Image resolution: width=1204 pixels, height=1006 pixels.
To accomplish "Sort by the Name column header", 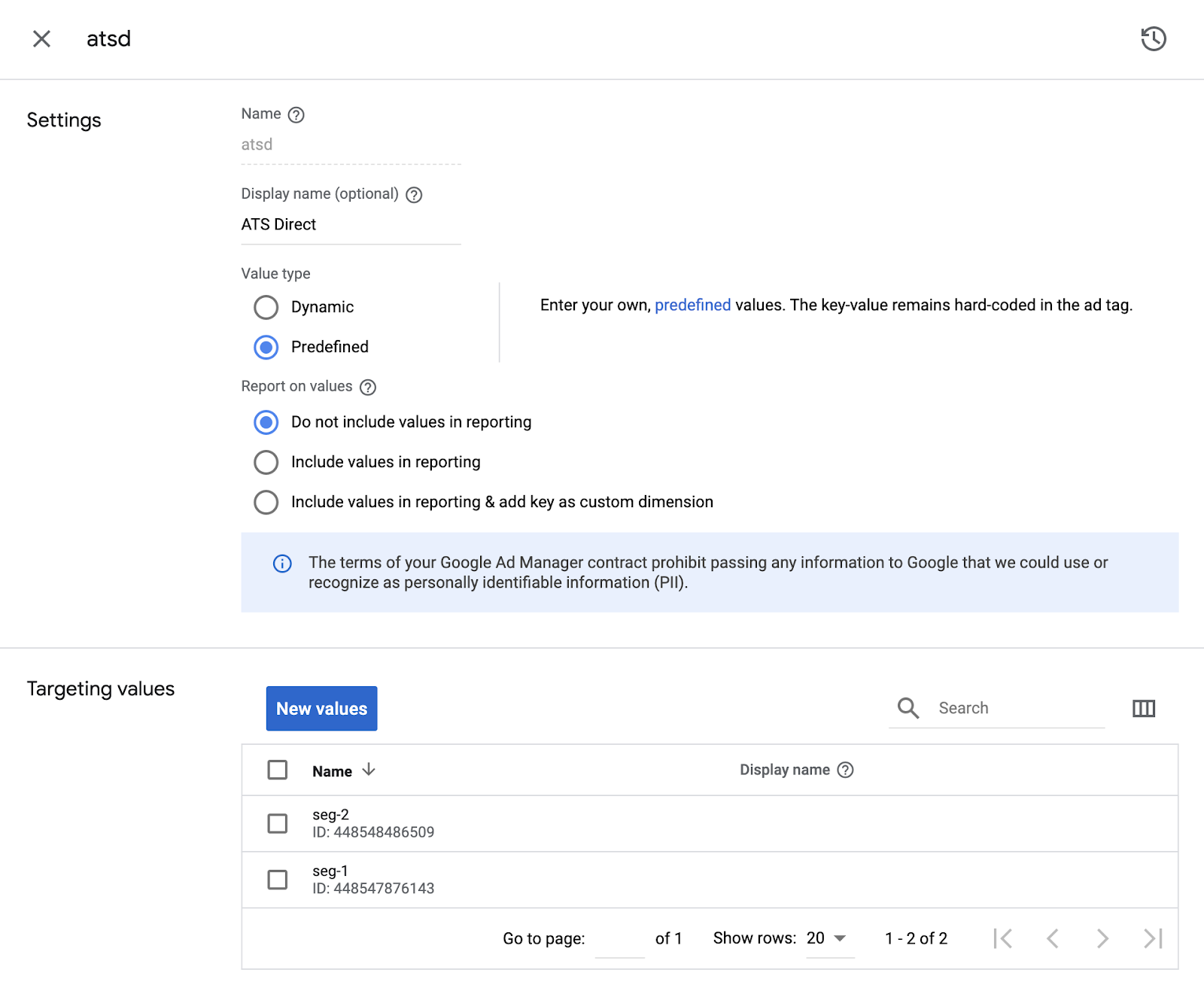I will coord(332,771).
